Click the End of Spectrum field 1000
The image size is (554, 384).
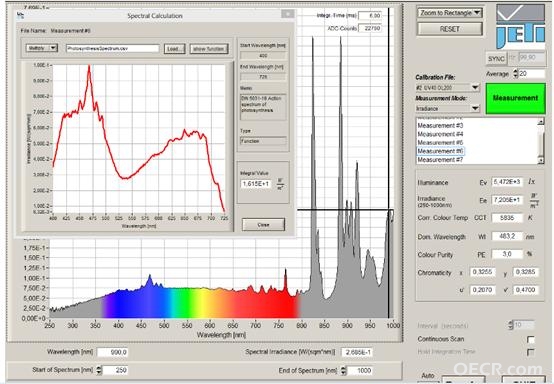pyautogui.click(x=360, y=371)
